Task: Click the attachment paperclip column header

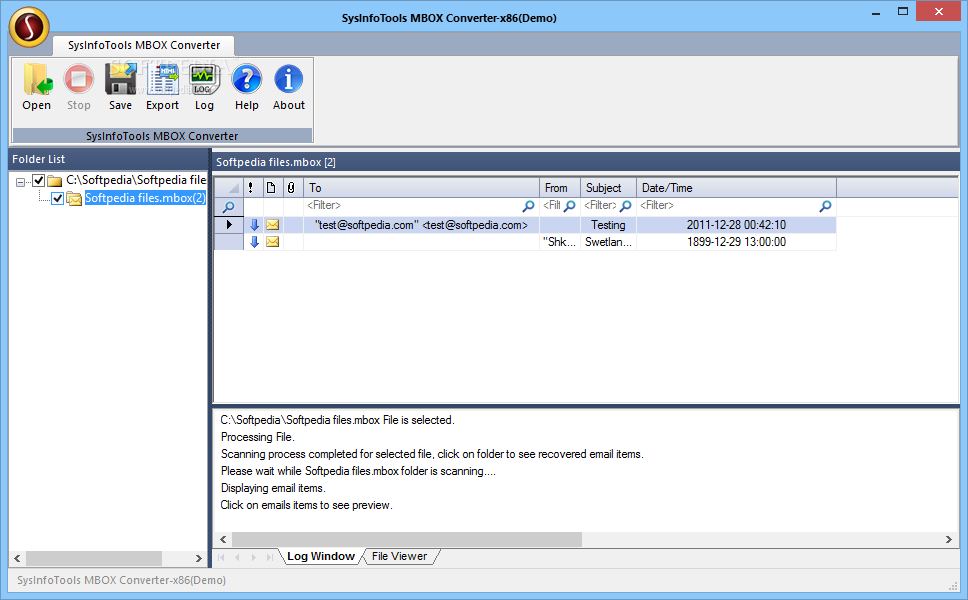Action: coord(291,188)
